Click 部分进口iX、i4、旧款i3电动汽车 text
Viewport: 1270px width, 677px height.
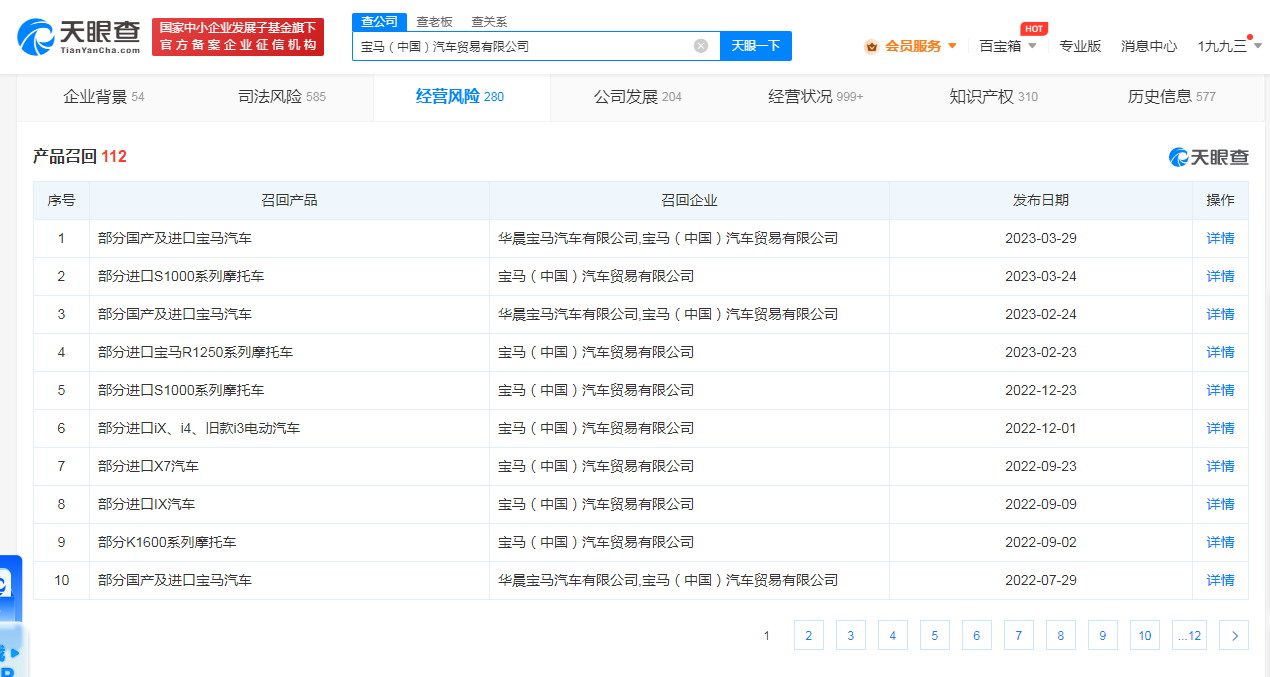click(x=199, y=428)
